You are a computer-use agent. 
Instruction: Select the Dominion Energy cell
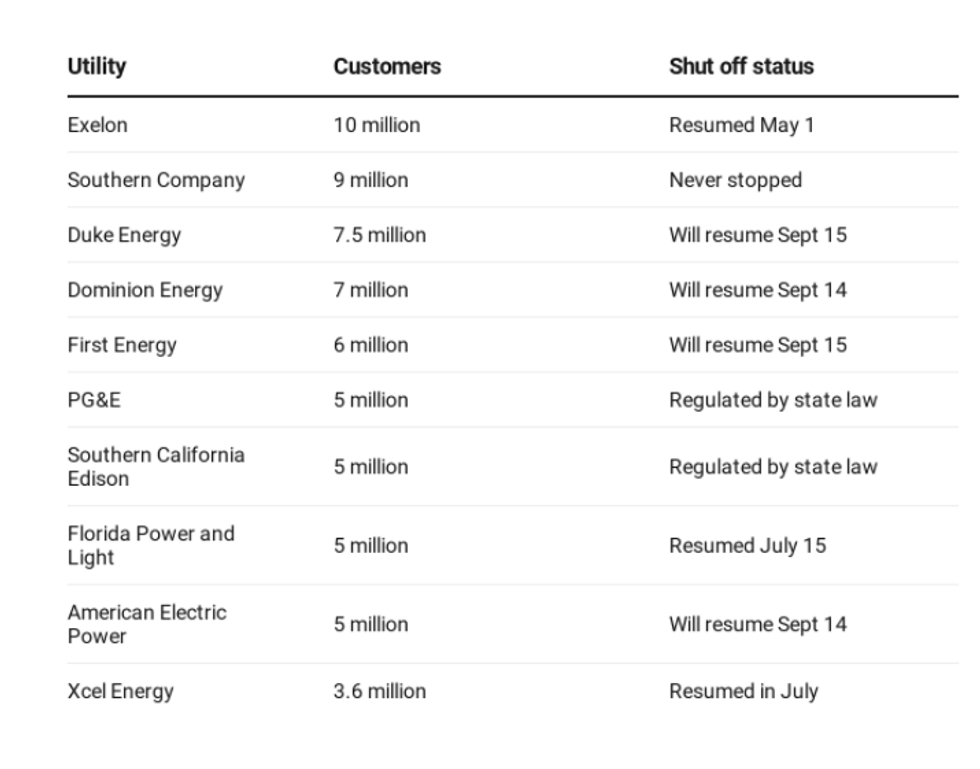click(x=145, y=291)
